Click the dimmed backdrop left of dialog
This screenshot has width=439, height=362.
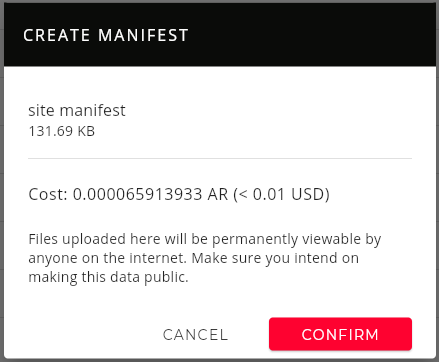point(2,181)
